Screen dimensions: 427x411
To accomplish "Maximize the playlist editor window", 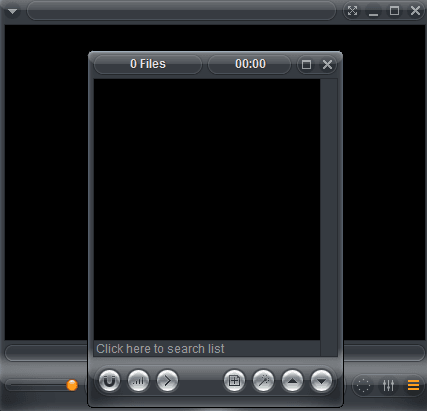I will [x=306, y=64].
